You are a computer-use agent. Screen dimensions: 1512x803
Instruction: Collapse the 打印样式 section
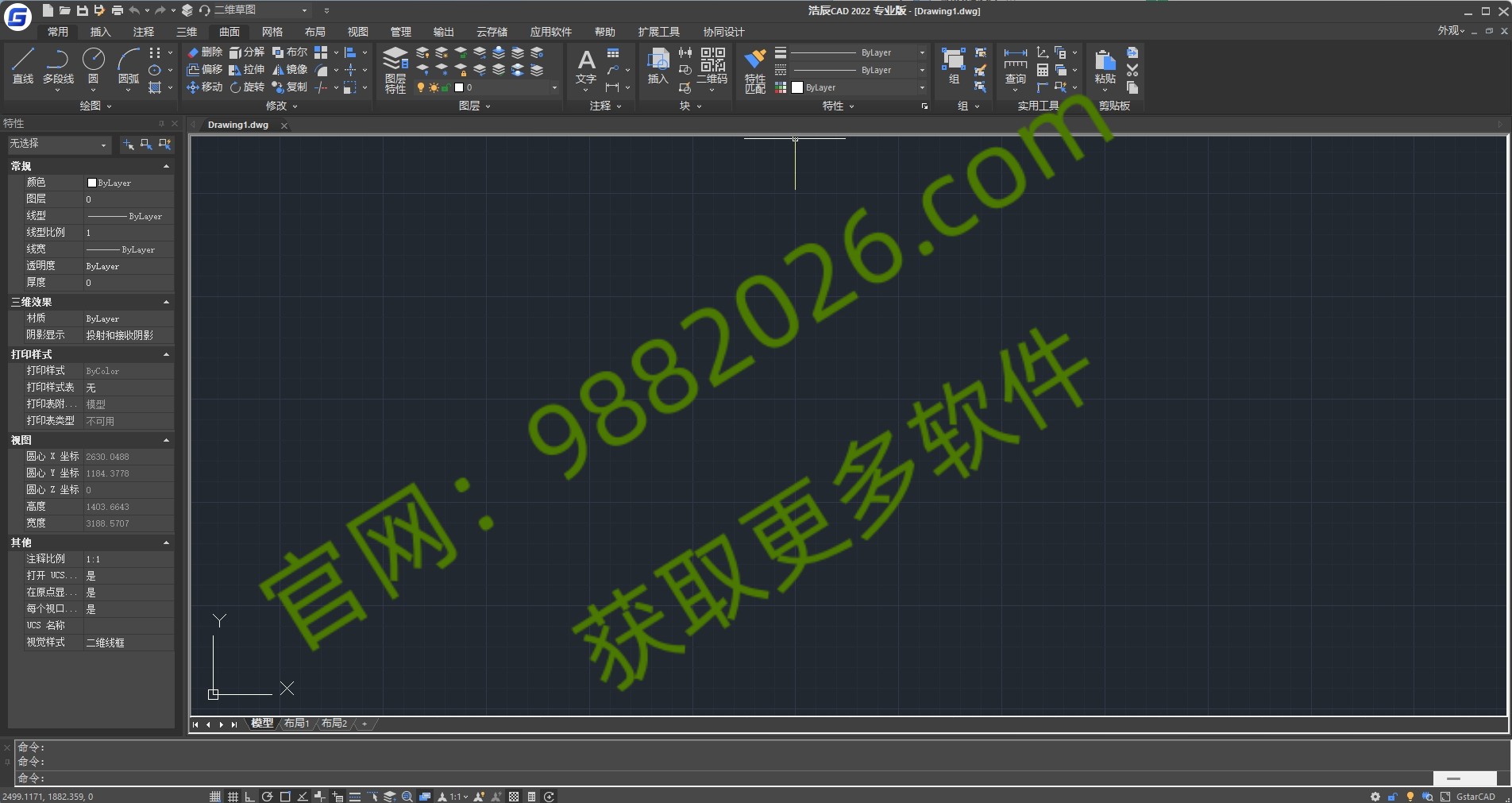[166, 354]
